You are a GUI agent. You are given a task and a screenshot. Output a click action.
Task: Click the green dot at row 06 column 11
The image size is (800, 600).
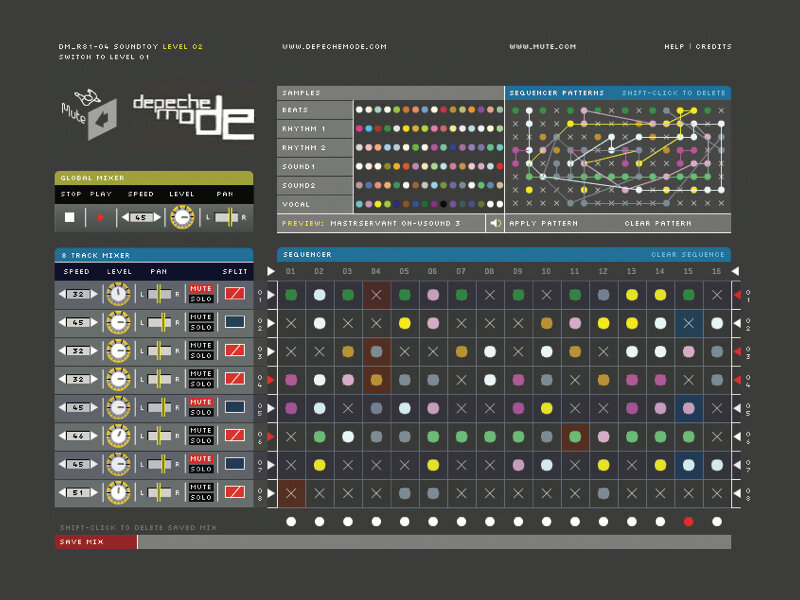tap(575, 437)
